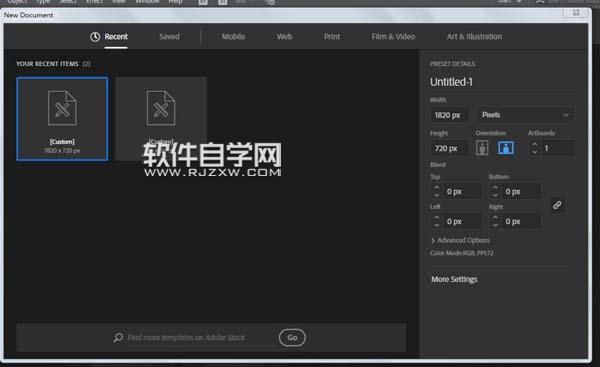This screenshot has width=600, height=367.
Task: Increase the artboards count
Action: (535, 145)
